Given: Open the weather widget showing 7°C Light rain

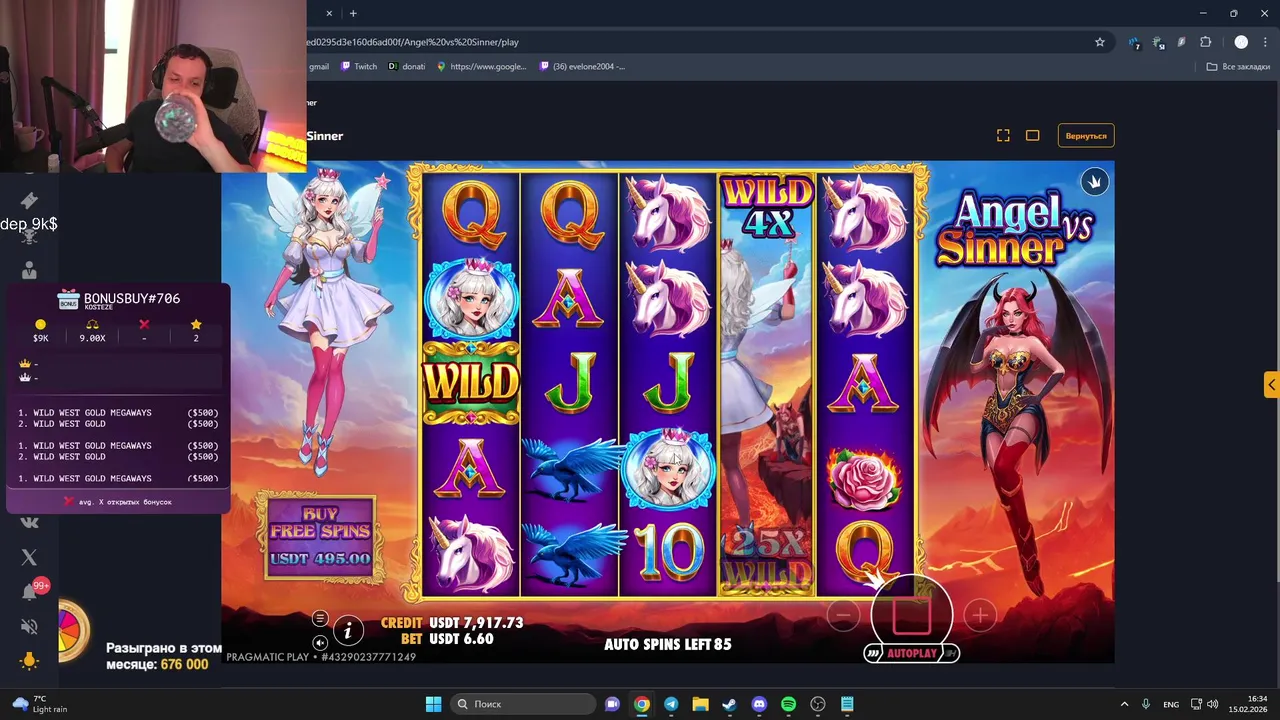Looking at the screenshot, I should coord(41,704).
